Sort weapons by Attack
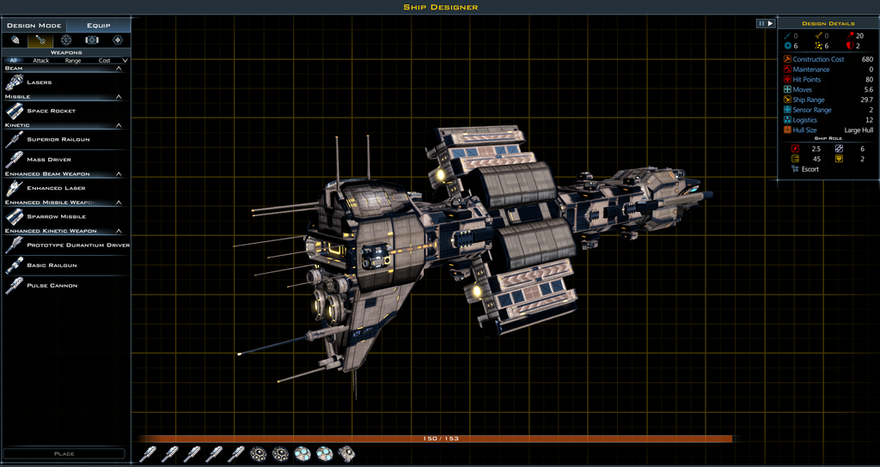880x467 pixels. coord(41,60)
